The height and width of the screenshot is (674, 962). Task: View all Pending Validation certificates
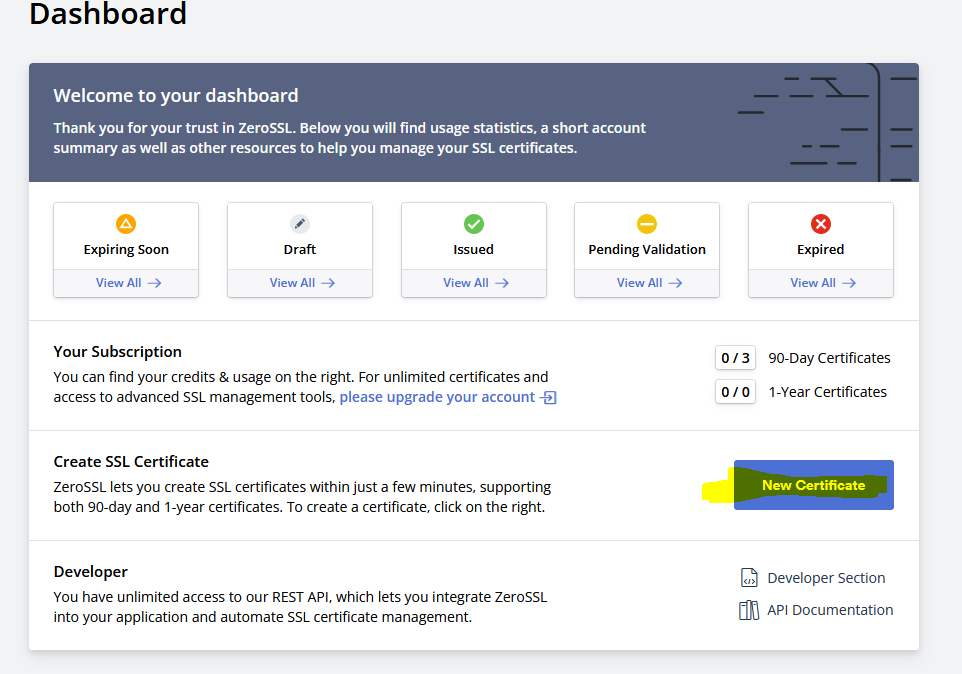click(648, 283)
